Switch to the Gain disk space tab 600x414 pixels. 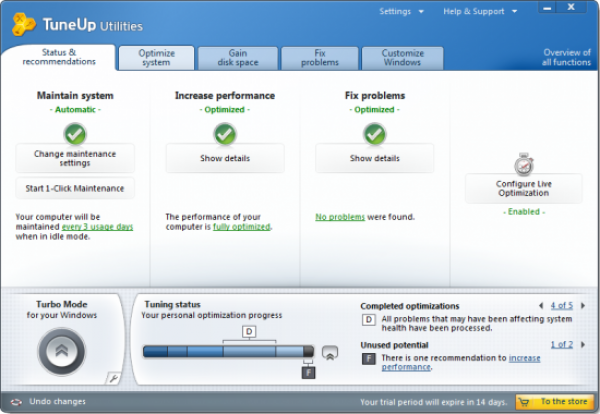(x=238, y=58)
